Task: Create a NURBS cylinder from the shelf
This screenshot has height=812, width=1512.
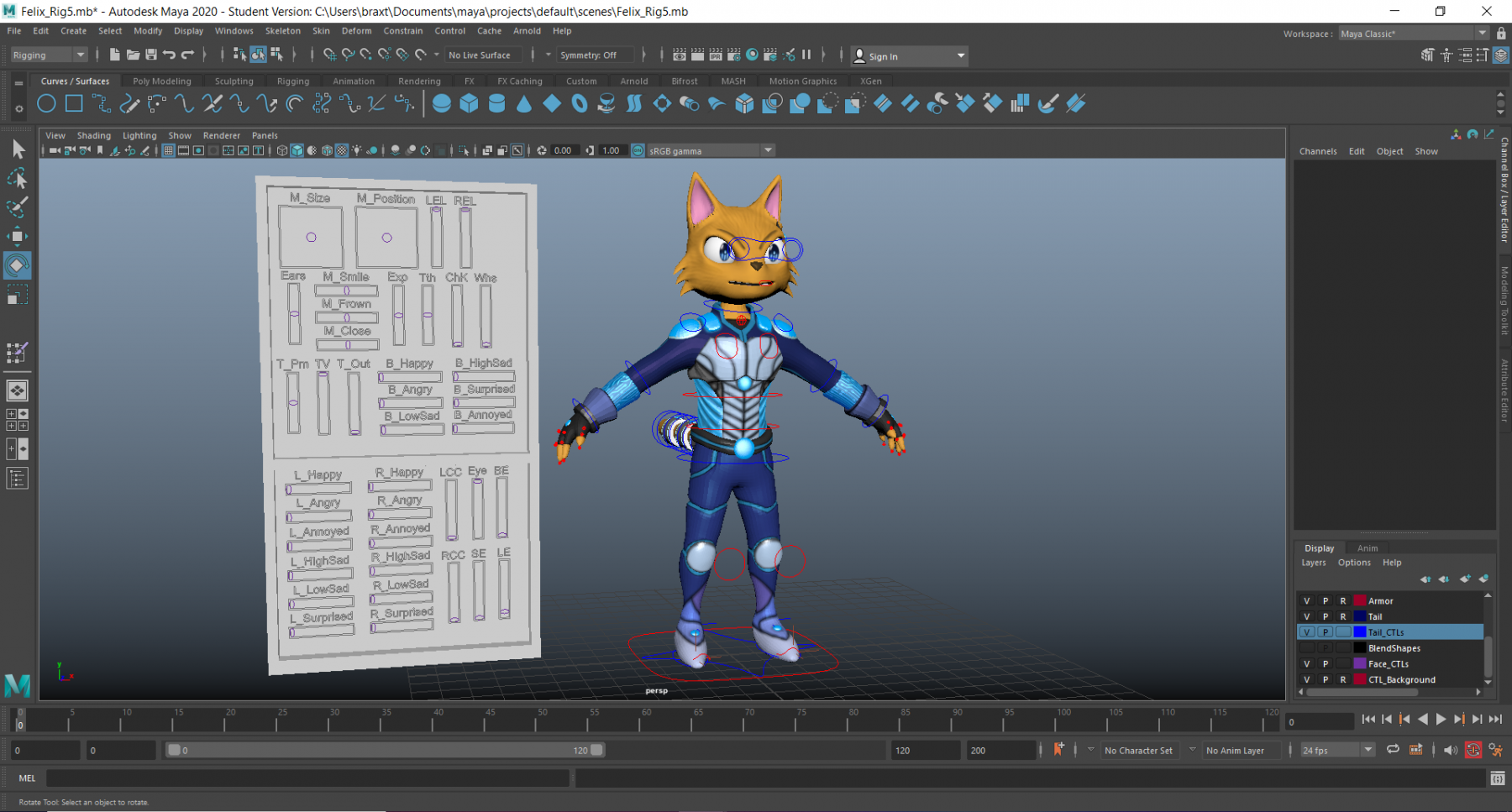Action: [x=496, y=103]
